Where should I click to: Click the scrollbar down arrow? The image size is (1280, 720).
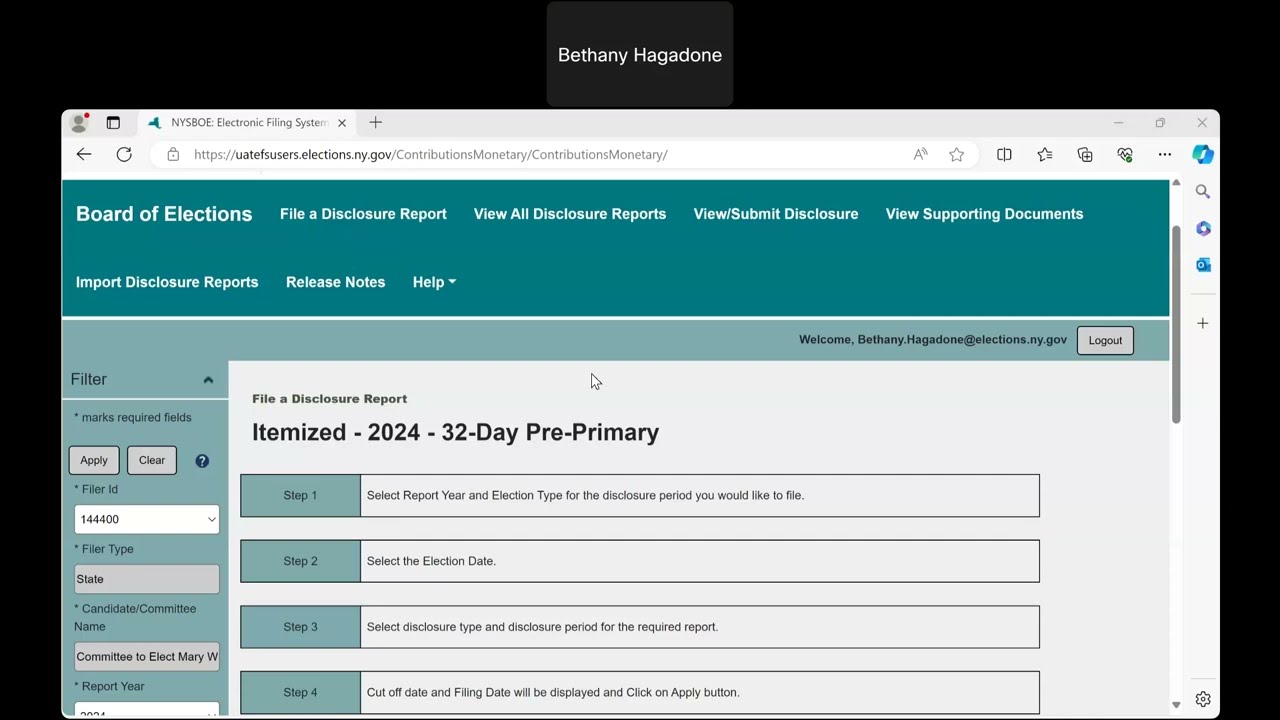pos(1176,705)
